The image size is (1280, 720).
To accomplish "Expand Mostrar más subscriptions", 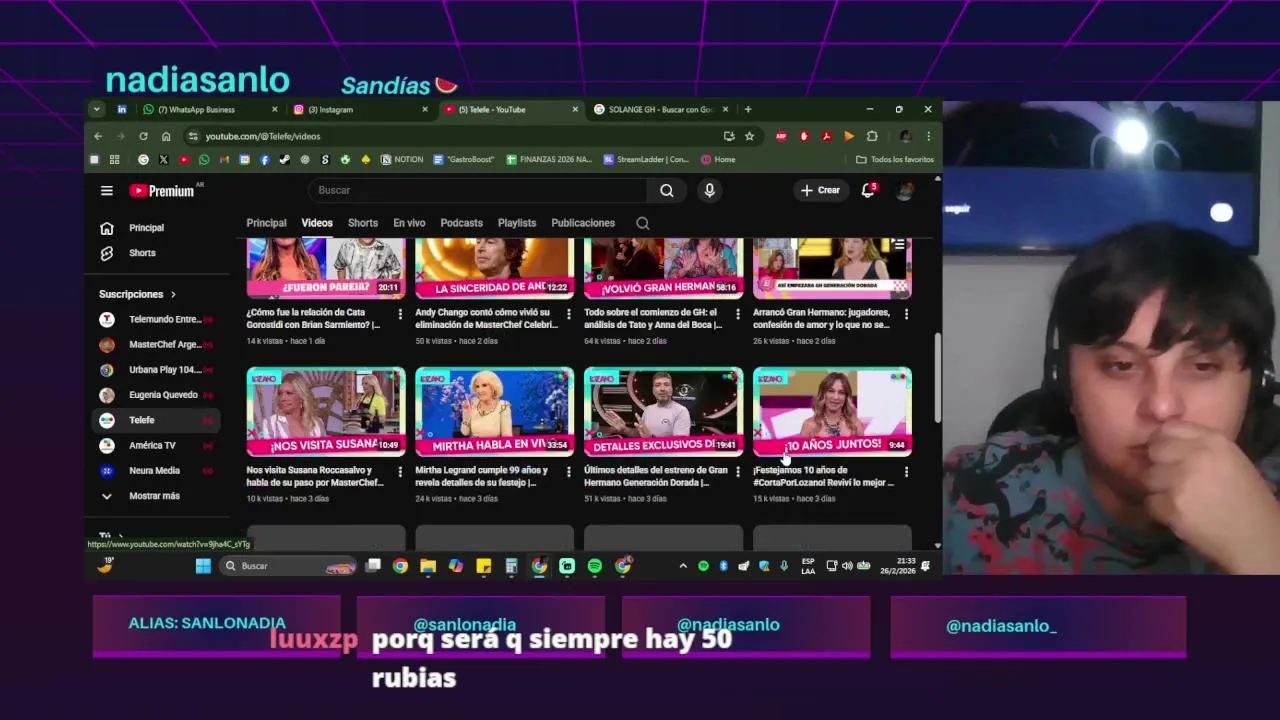I will click(155, 496).
